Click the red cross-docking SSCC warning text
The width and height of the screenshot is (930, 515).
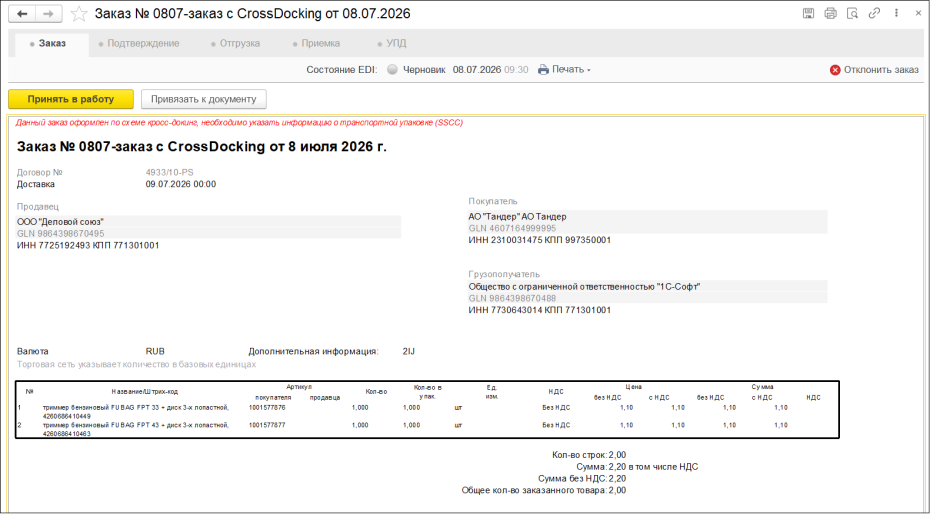pos(239,123)
